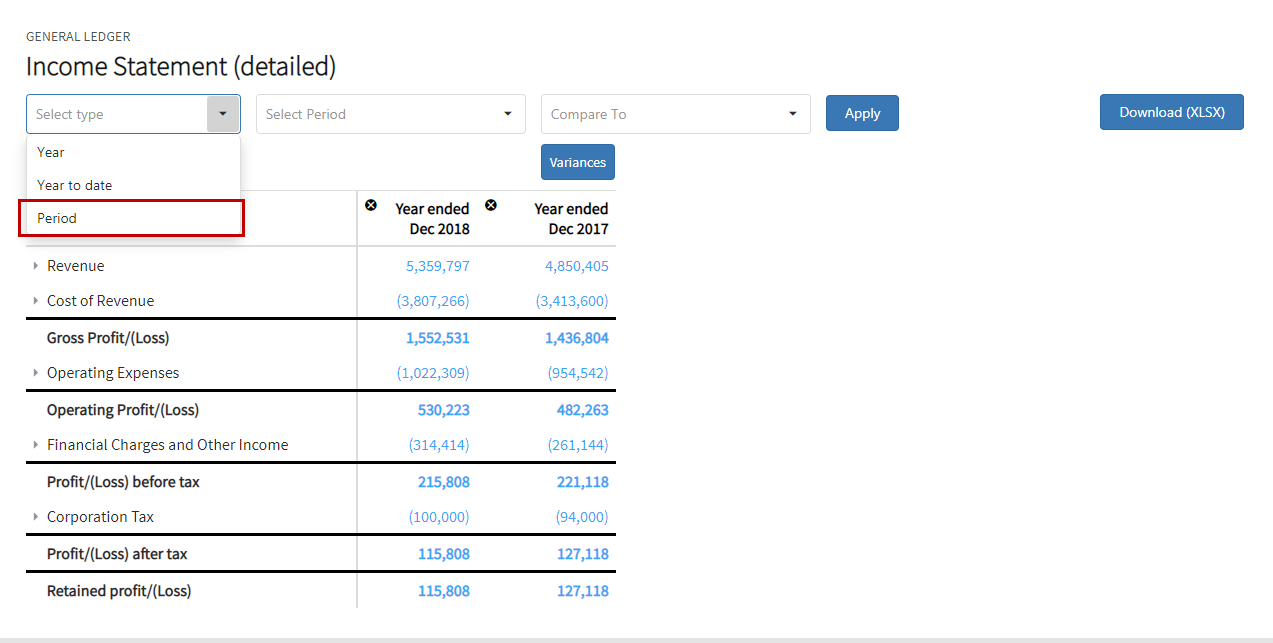1273x643 pixels.
Task: Open Revenue value 4,850,405 for 2017
Action: [577, 266]
